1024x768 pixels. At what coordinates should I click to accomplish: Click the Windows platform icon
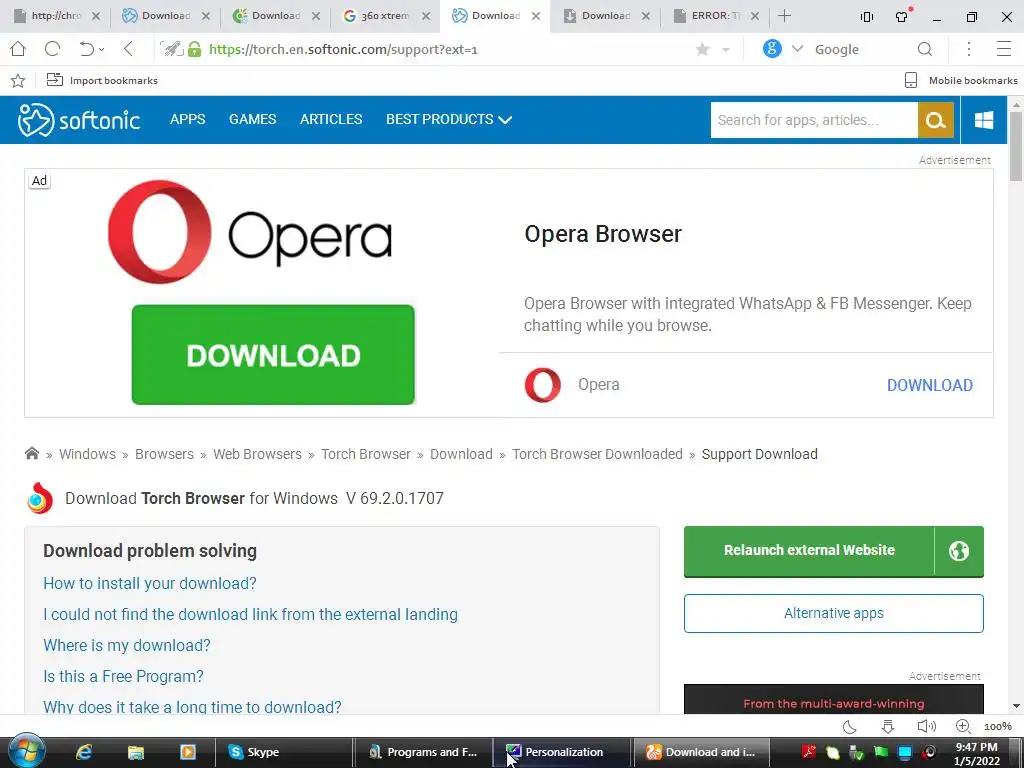(984, 120)
